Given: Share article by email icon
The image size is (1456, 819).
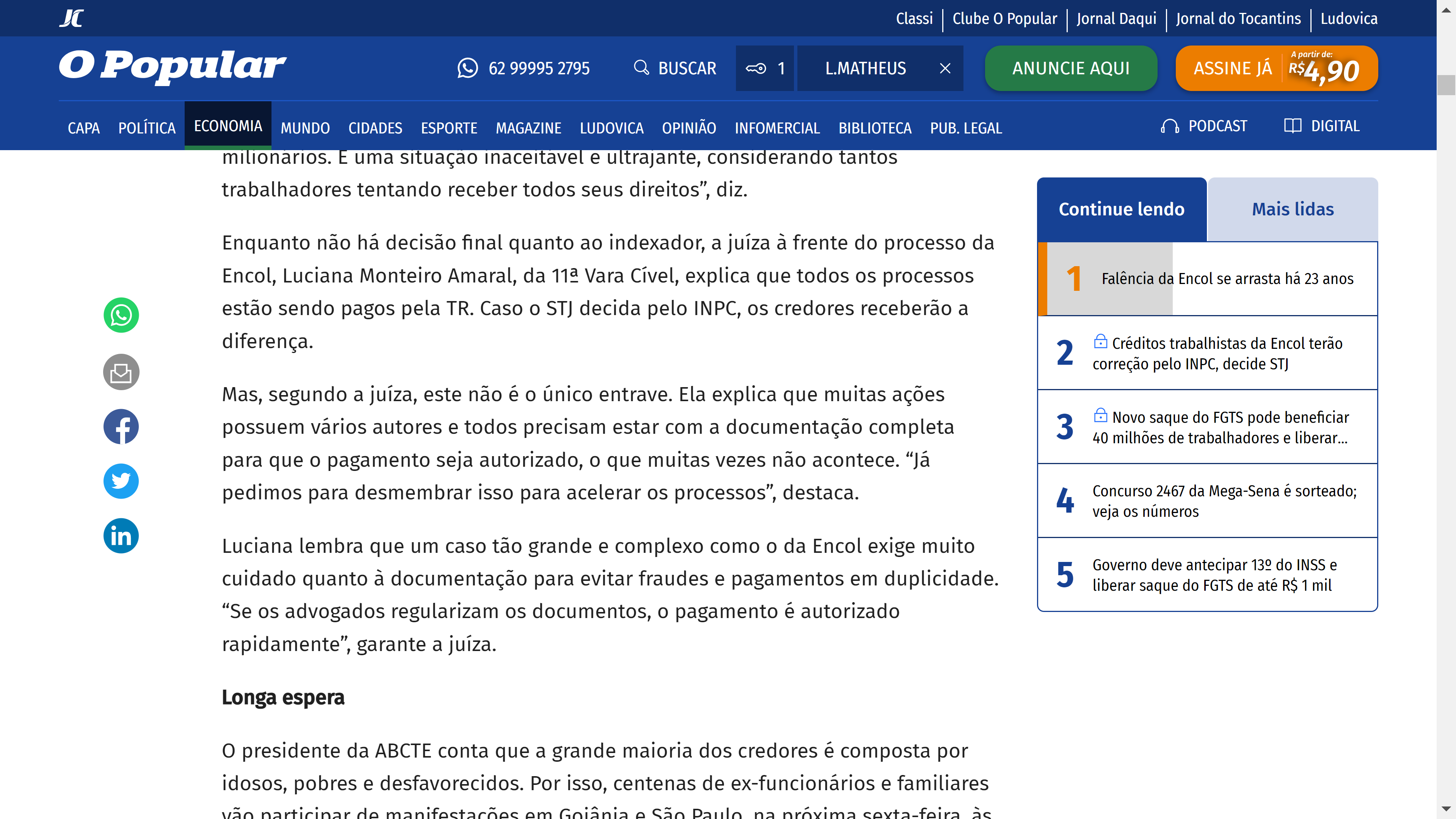Looking at the screenshot, I should coord(121,372).
